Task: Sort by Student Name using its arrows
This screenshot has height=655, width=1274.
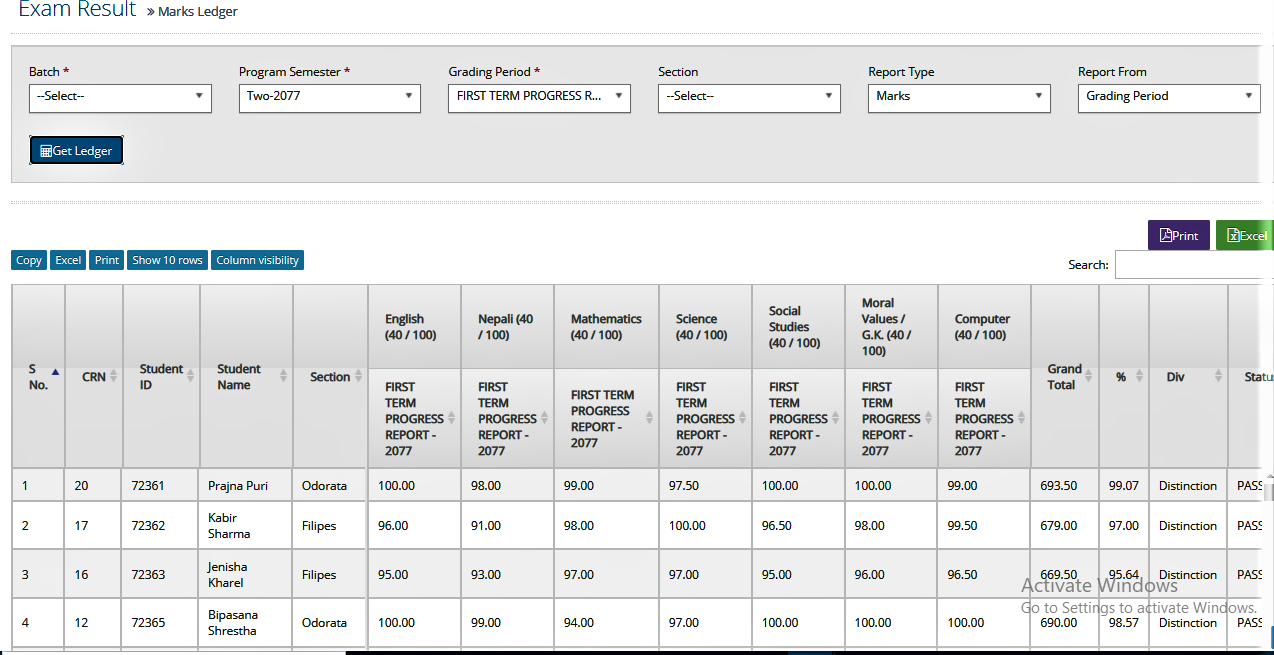Action: [283, 376]
